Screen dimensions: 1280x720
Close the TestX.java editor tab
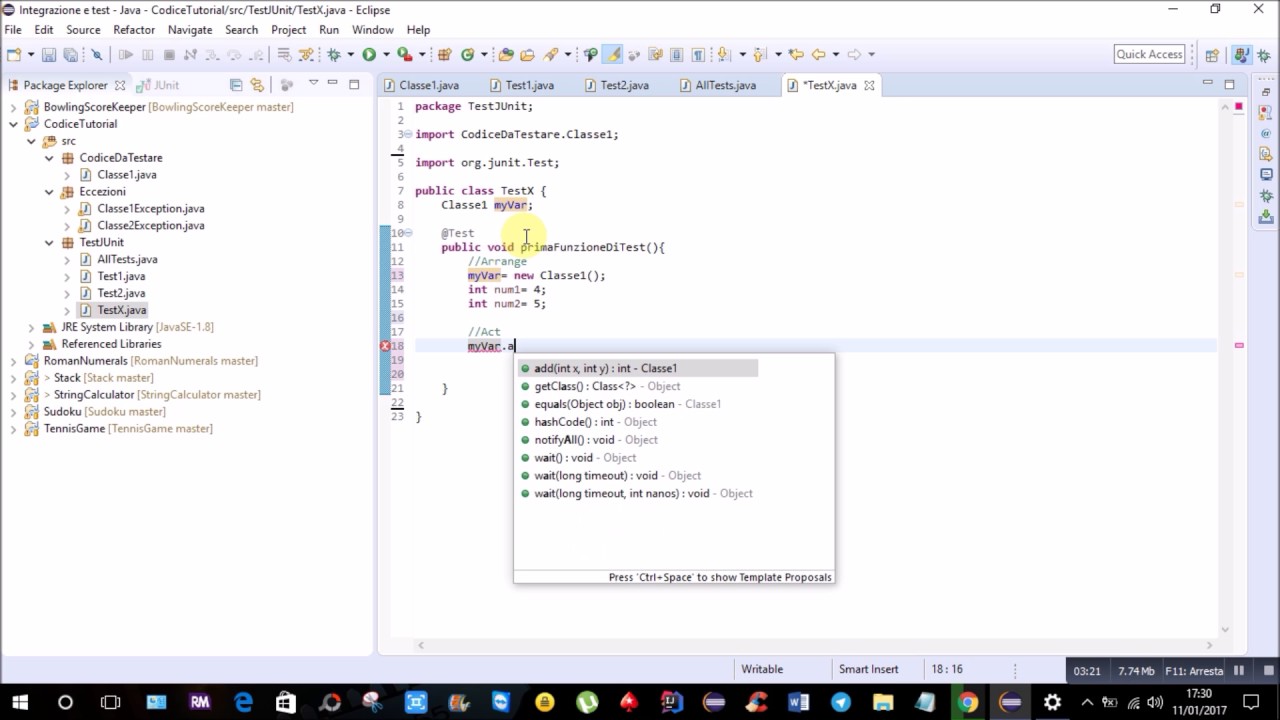click(869, 85)
